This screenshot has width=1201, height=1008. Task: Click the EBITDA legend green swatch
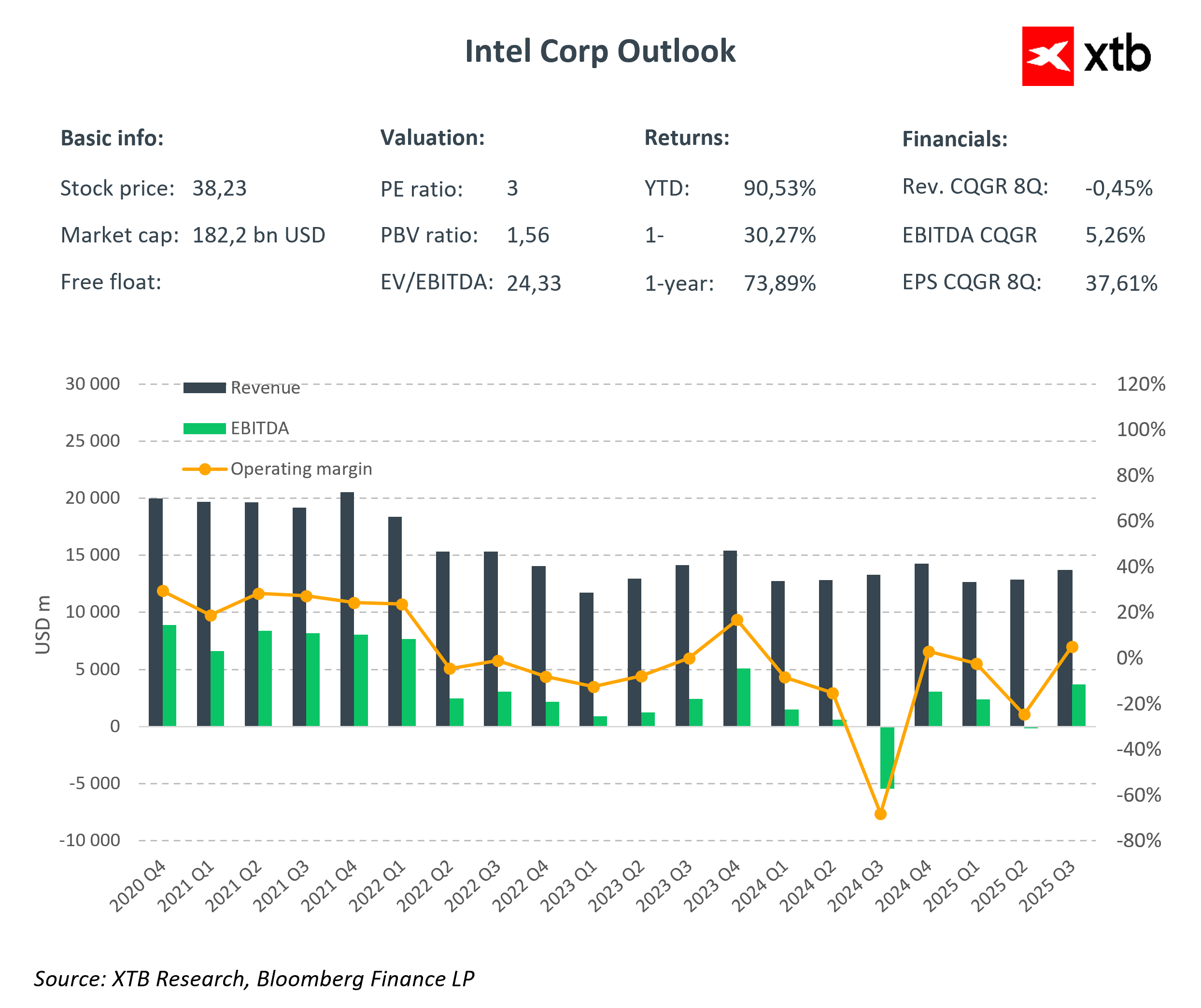[204, 428]
